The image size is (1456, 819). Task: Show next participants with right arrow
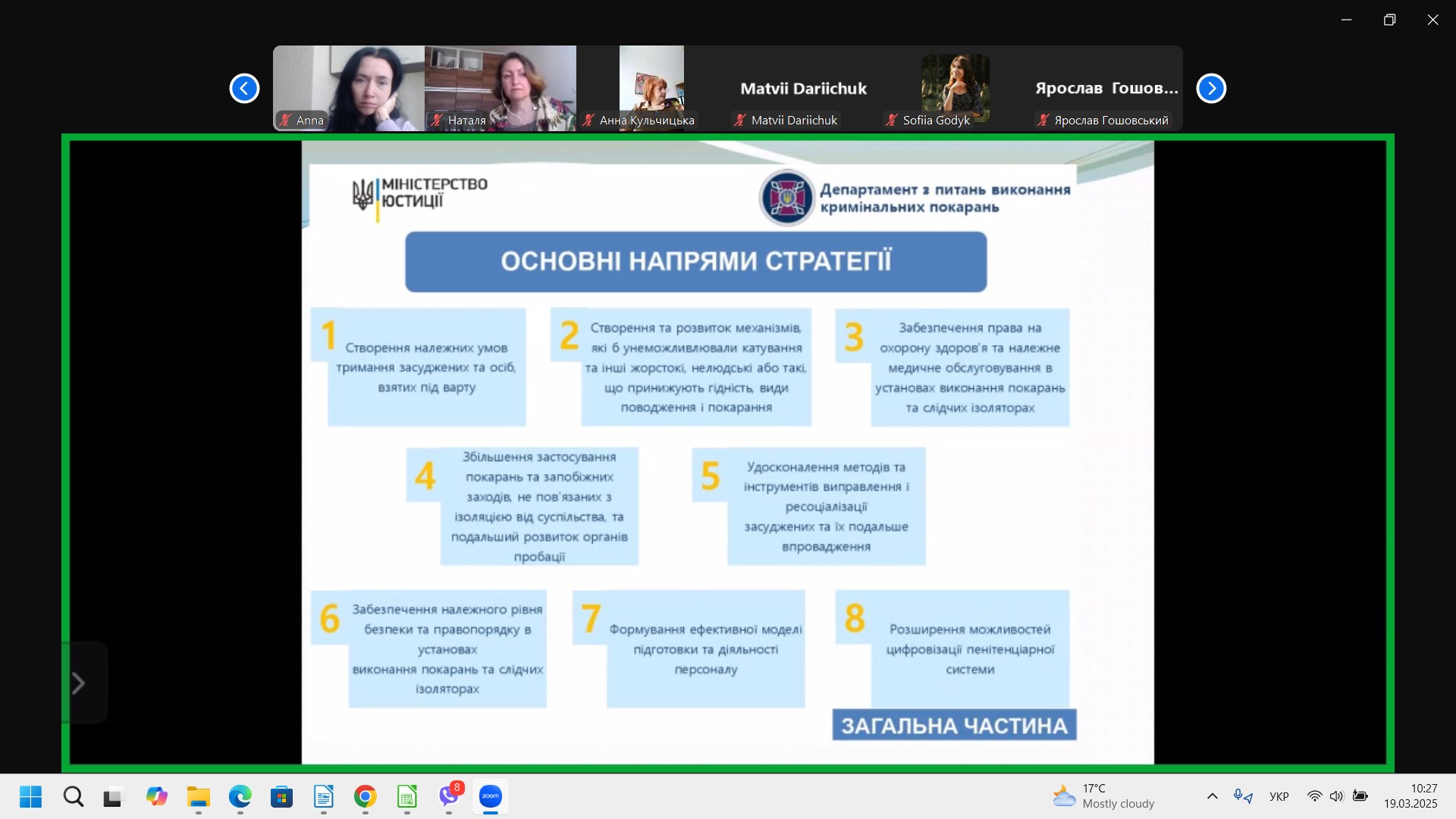pyautogui.click(x=1211, y=89)
